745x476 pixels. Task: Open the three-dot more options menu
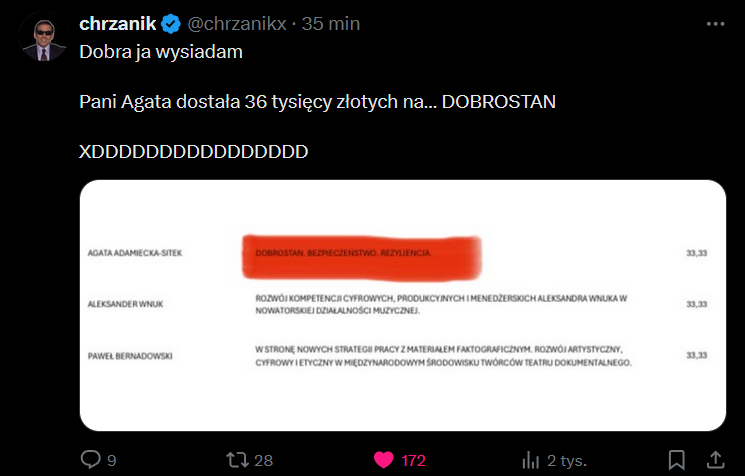tap(714, 23)
